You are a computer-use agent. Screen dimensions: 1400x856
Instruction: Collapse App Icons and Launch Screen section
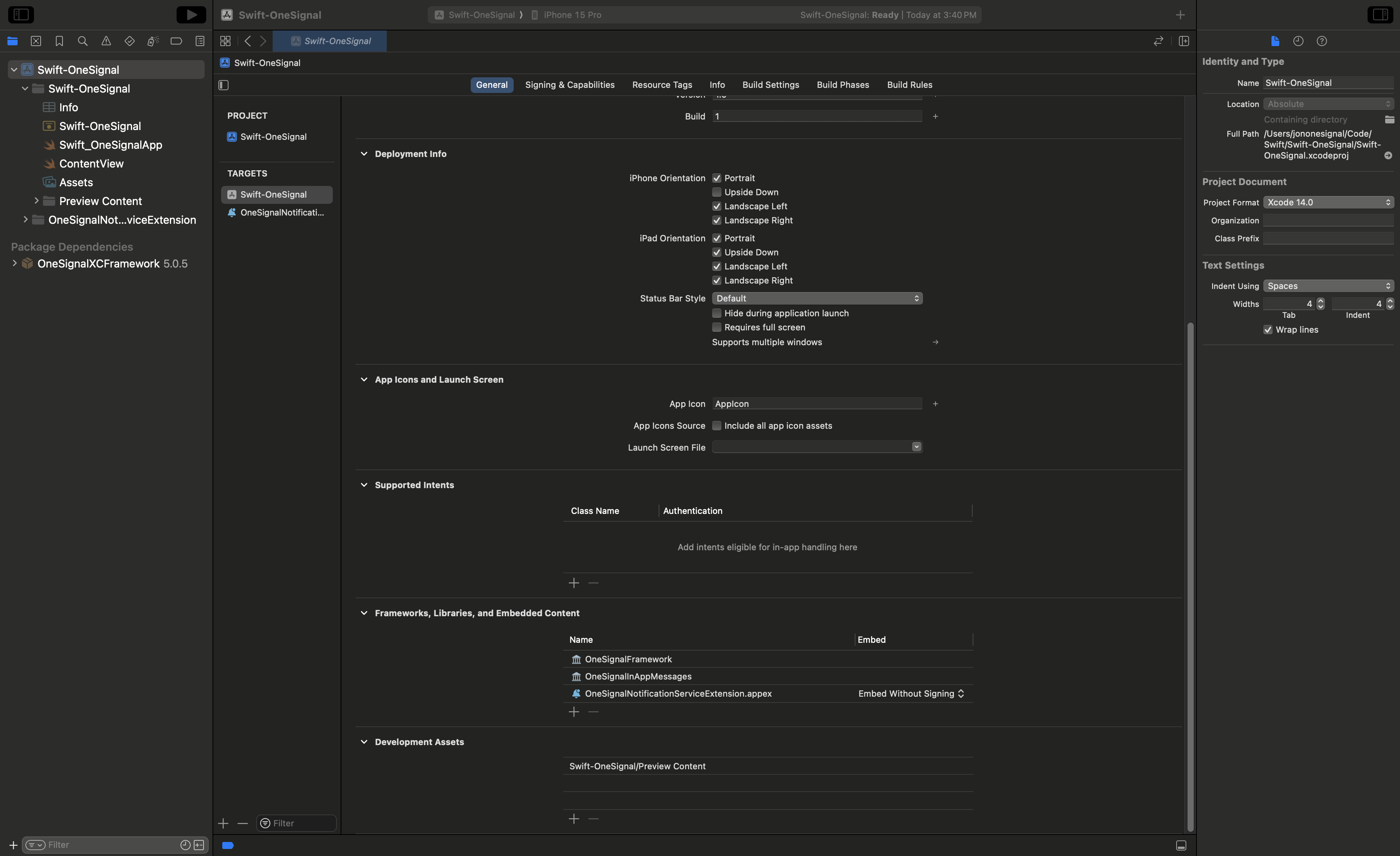364,380
